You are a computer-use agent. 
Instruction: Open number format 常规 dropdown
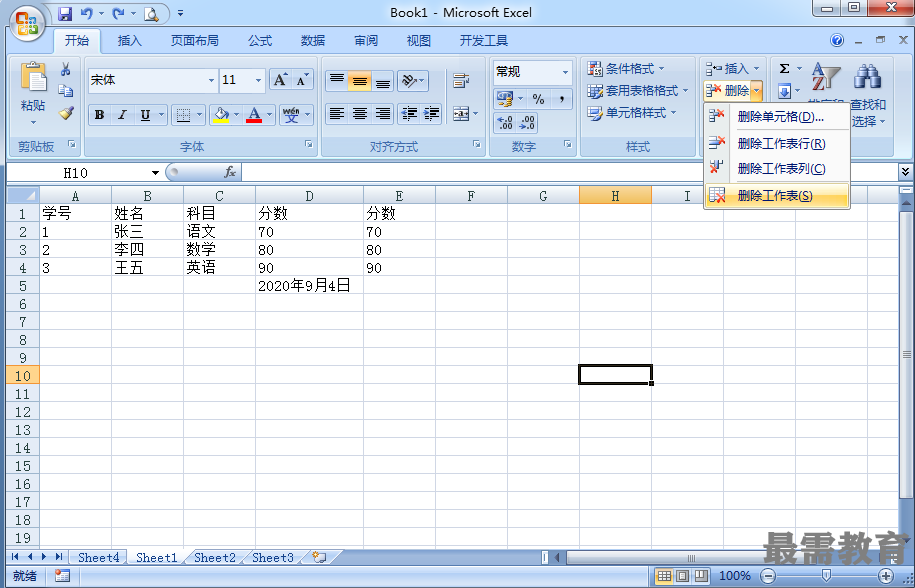tap(565, 72)
